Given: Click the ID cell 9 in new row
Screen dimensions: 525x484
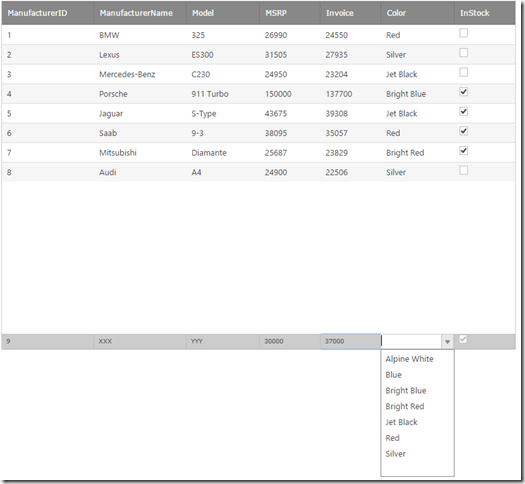Looking at the screenshot, I should pos(48,341).
